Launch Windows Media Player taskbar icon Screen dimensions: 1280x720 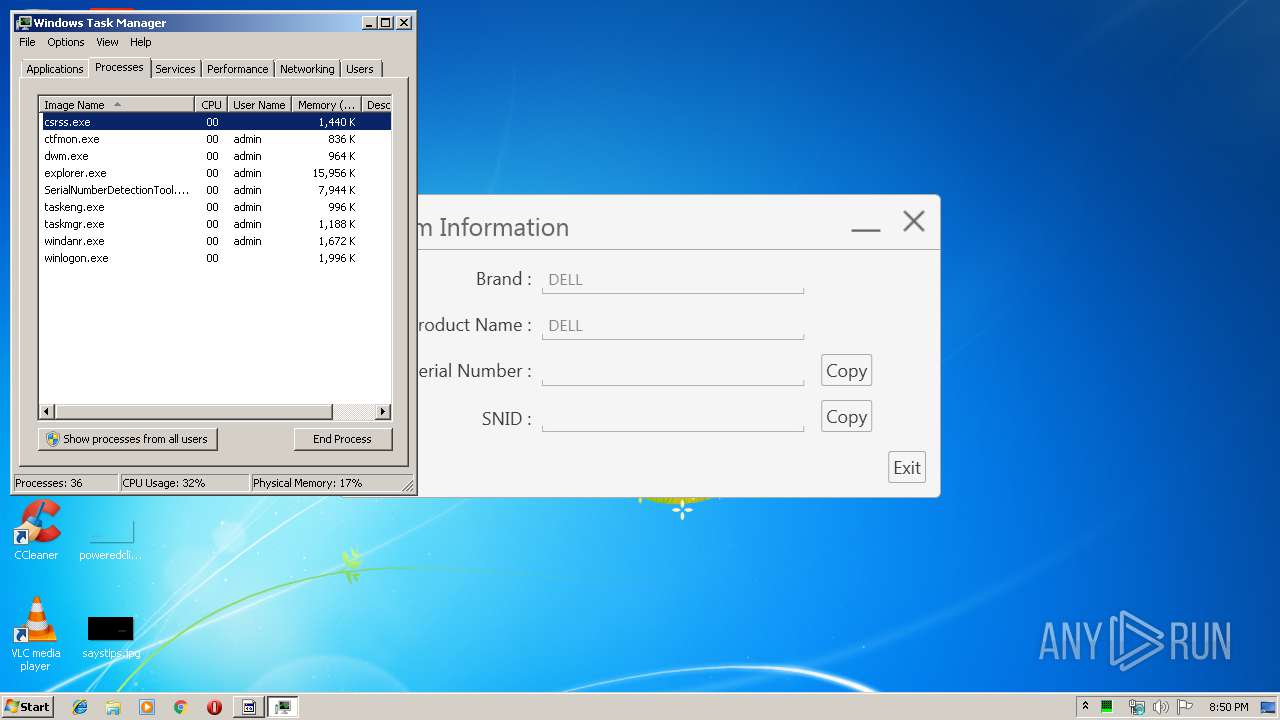[147, 707]
